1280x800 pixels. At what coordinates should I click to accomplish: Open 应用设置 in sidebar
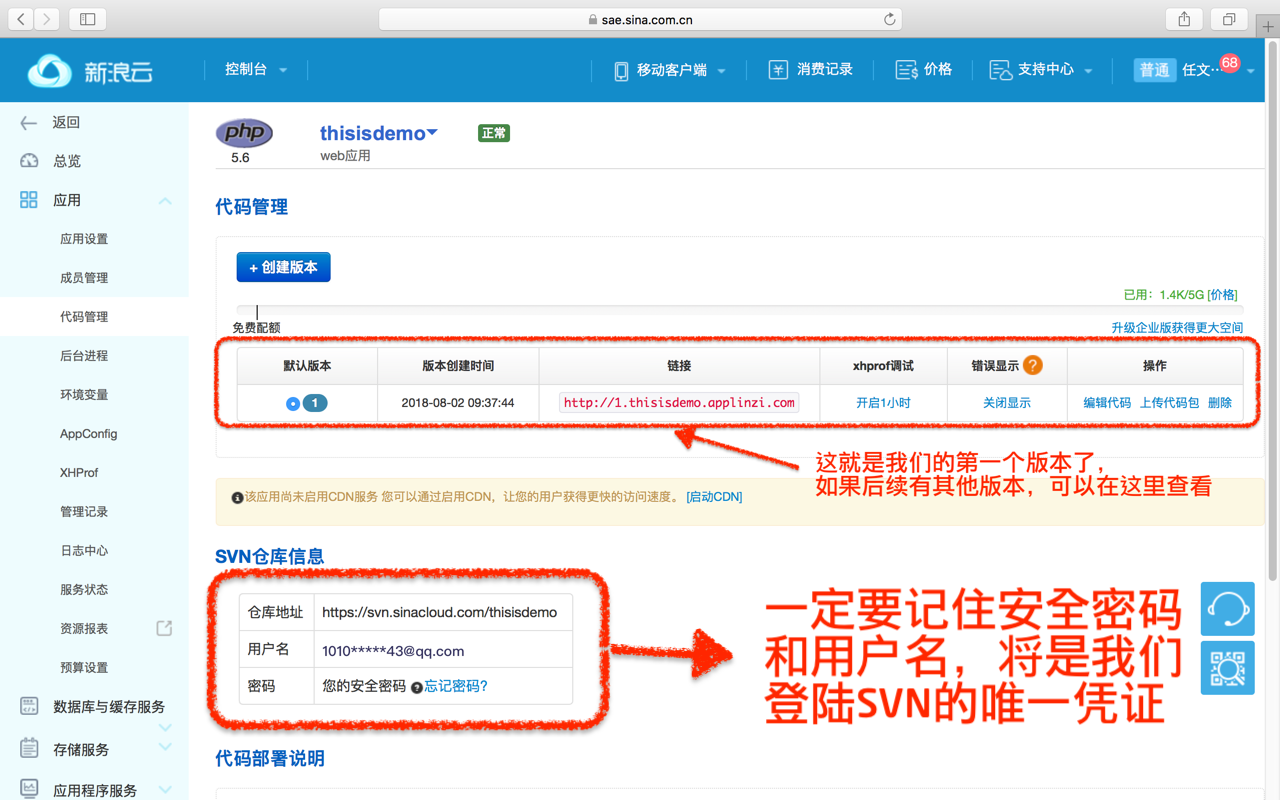[x=84, y=239]
